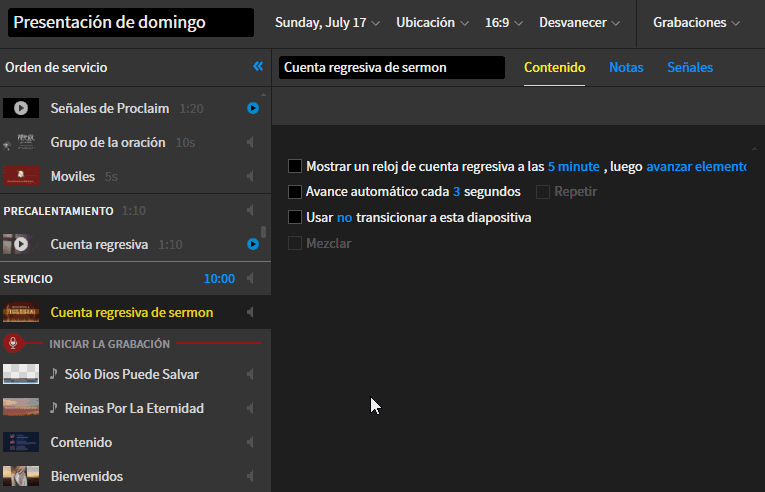The height and width of the screenshot is (492, 765).
Task: Check the Avance automático checkbox
Action: [x=295, y=191]
